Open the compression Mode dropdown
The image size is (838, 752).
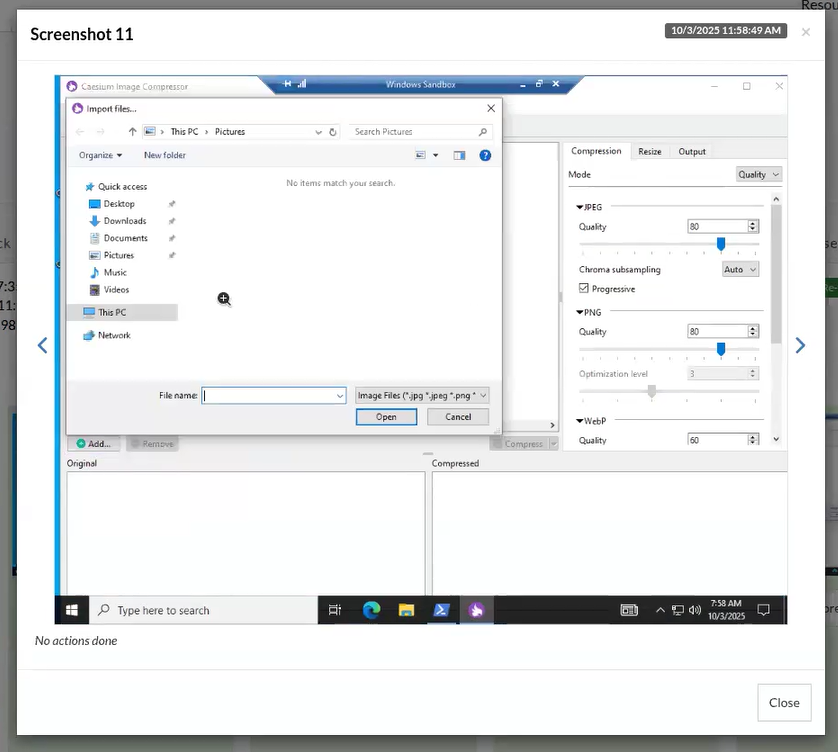point(758,174)
